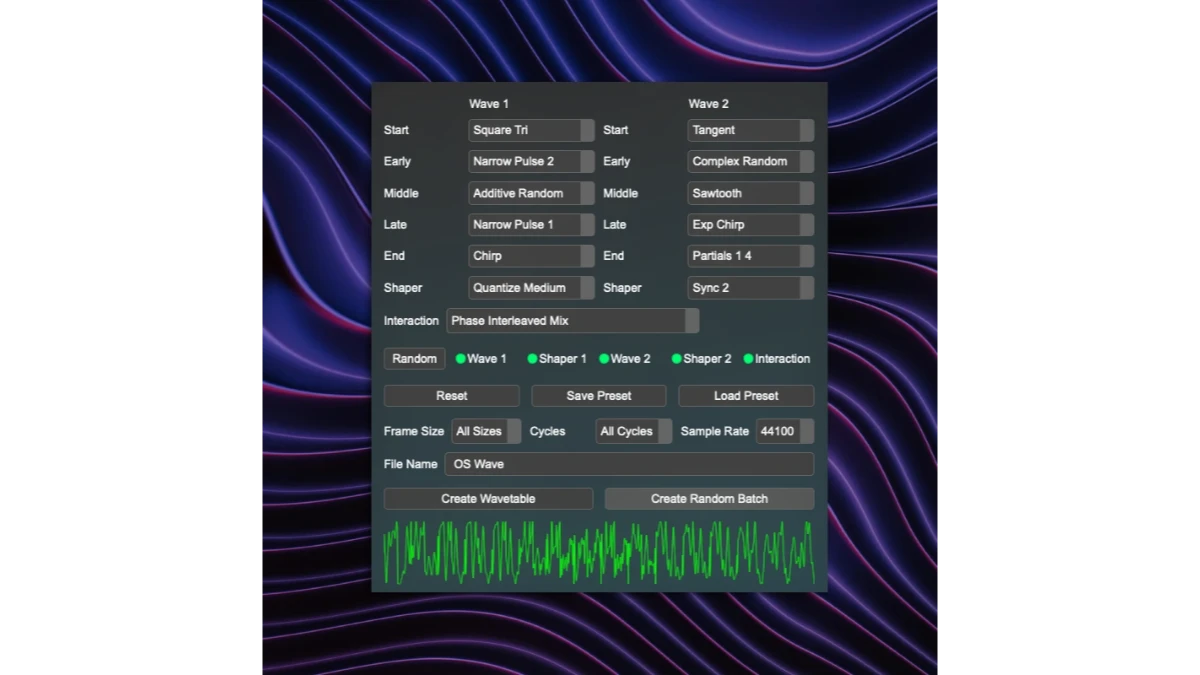Open Wave 2 Start dropdown showing Tangent
This screenshot has width=1200, height=675.
pos(750,130)
